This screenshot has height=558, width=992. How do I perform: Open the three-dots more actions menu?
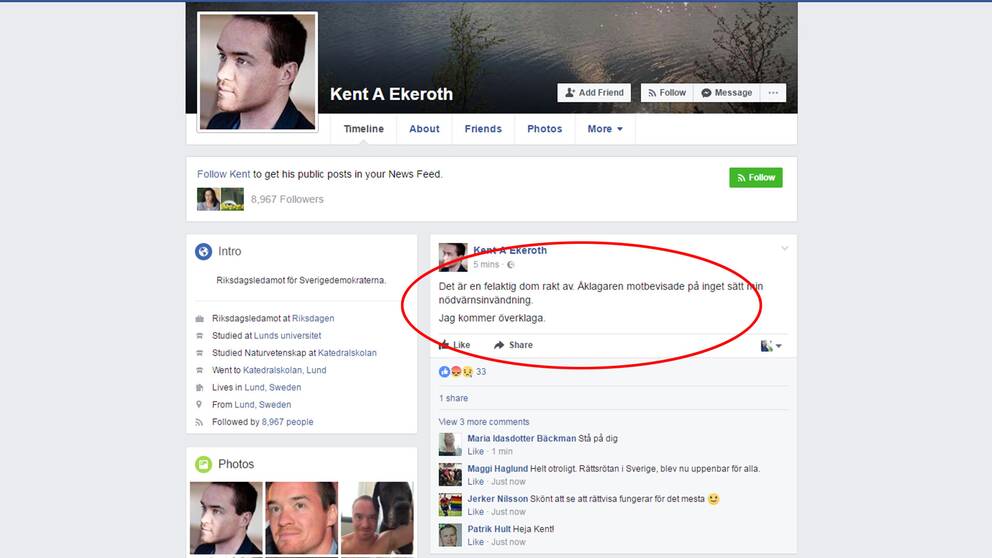[x=773, y=92]
